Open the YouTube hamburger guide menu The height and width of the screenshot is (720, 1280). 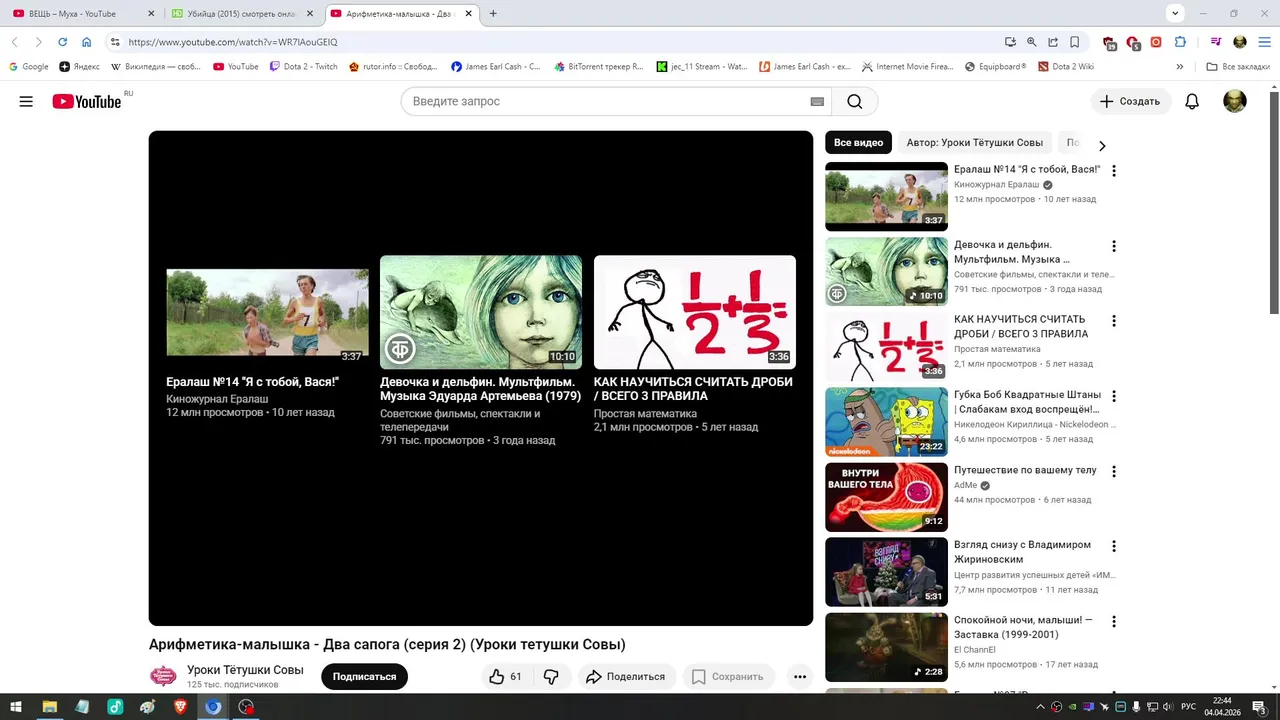pyautogui.click(x=26, y=101)
